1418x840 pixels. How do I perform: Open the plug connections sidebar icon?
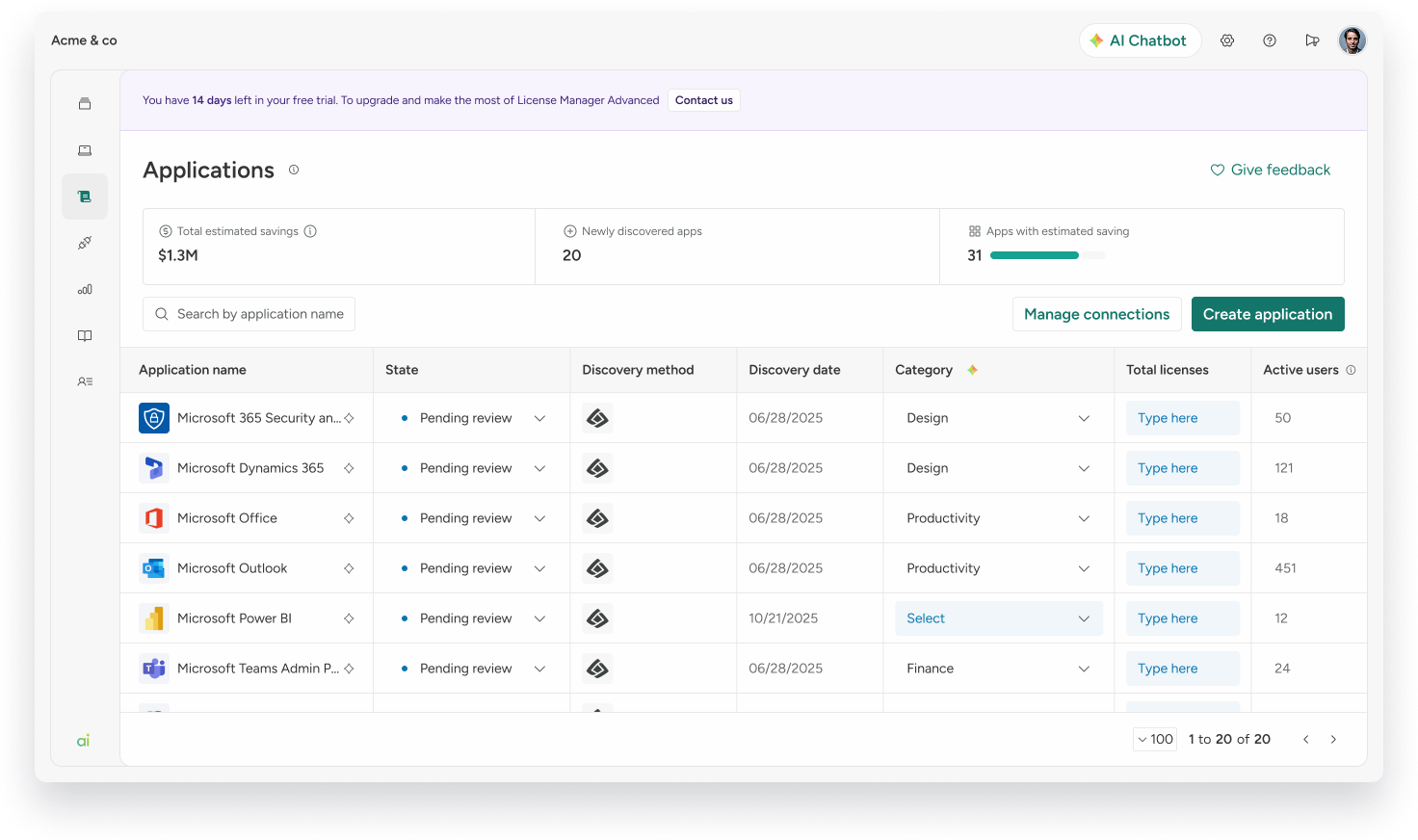[85, 243]
